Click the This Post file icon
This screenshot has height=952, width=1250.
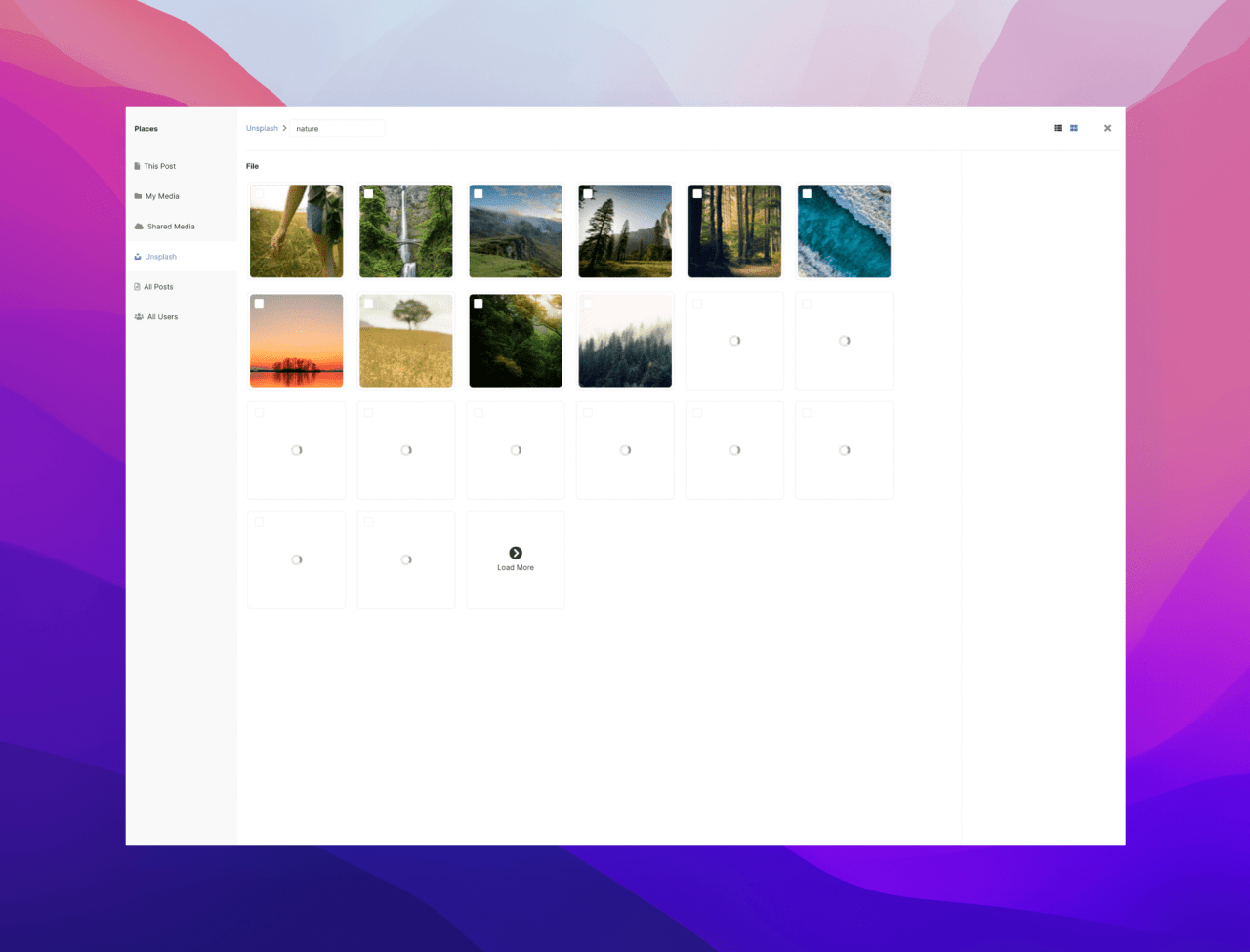[x=138, y=166]
